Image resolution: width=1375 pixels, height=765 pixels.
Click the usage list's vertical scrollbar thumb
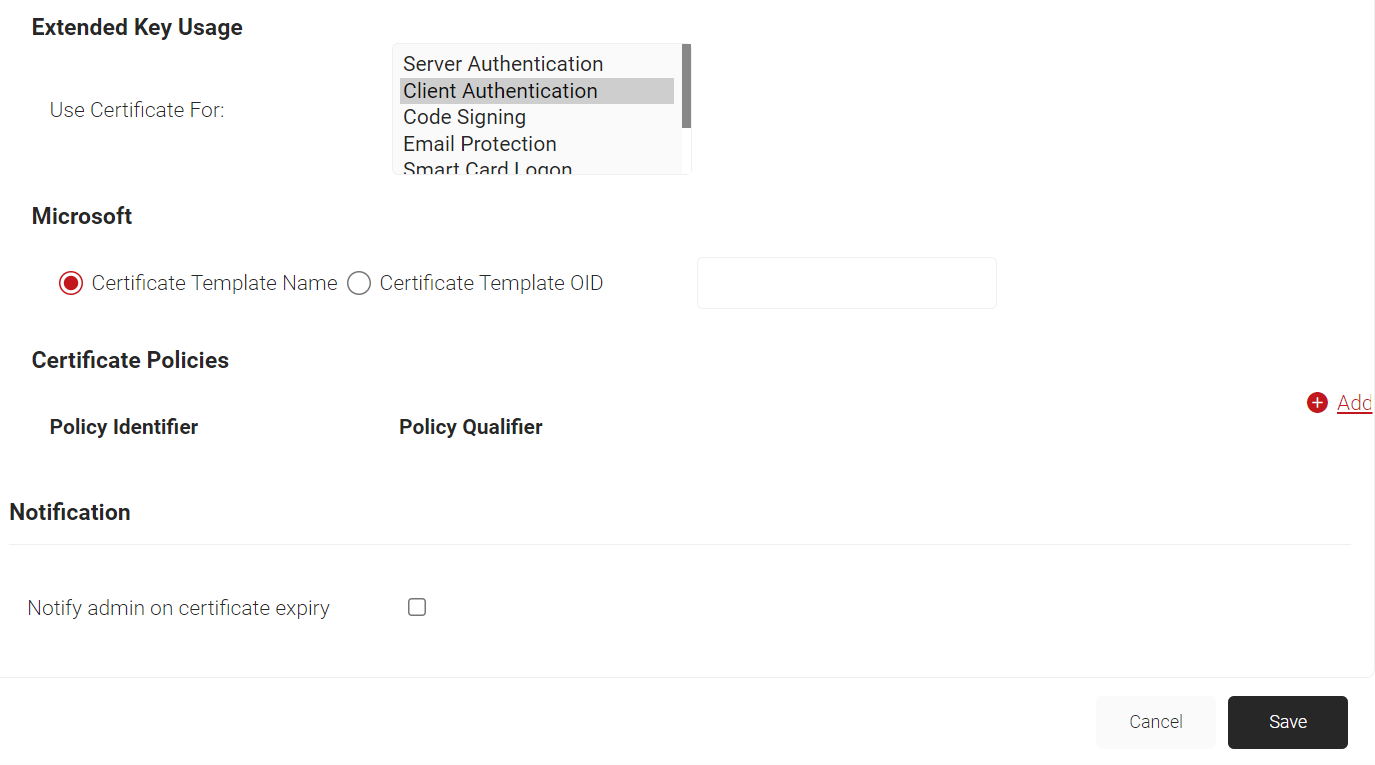pyautogui.click(x=686, y=86)
